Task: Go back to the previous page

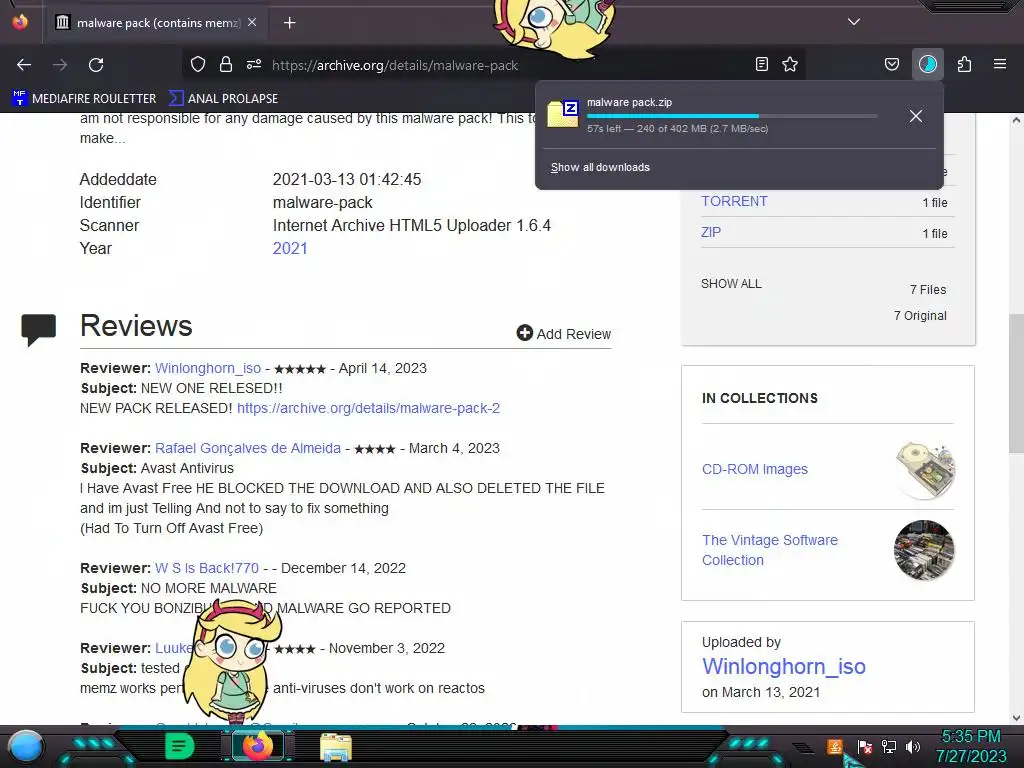Action: pyautogui.click(x=24, y=65)
